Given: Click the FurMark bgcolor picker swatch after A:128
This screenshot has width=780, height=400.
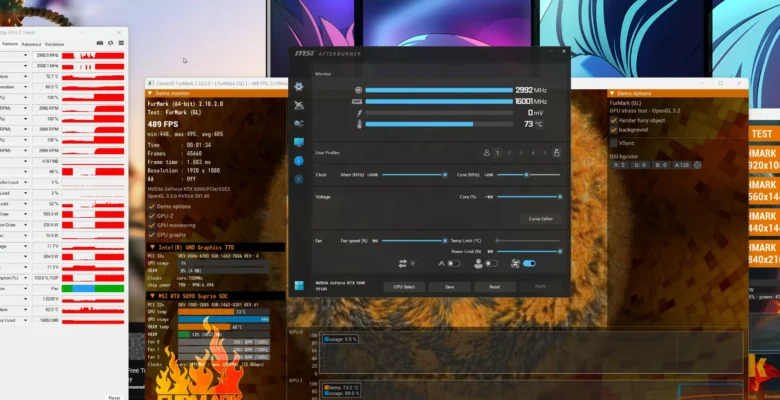Looking at the screenshot, I should [697, 165].
